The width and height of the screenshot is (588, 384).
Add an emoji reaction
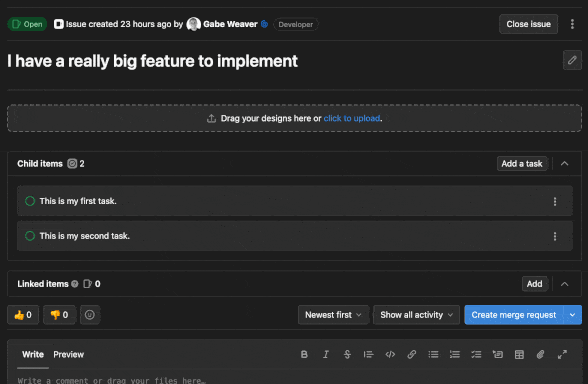tap(90, 315)
